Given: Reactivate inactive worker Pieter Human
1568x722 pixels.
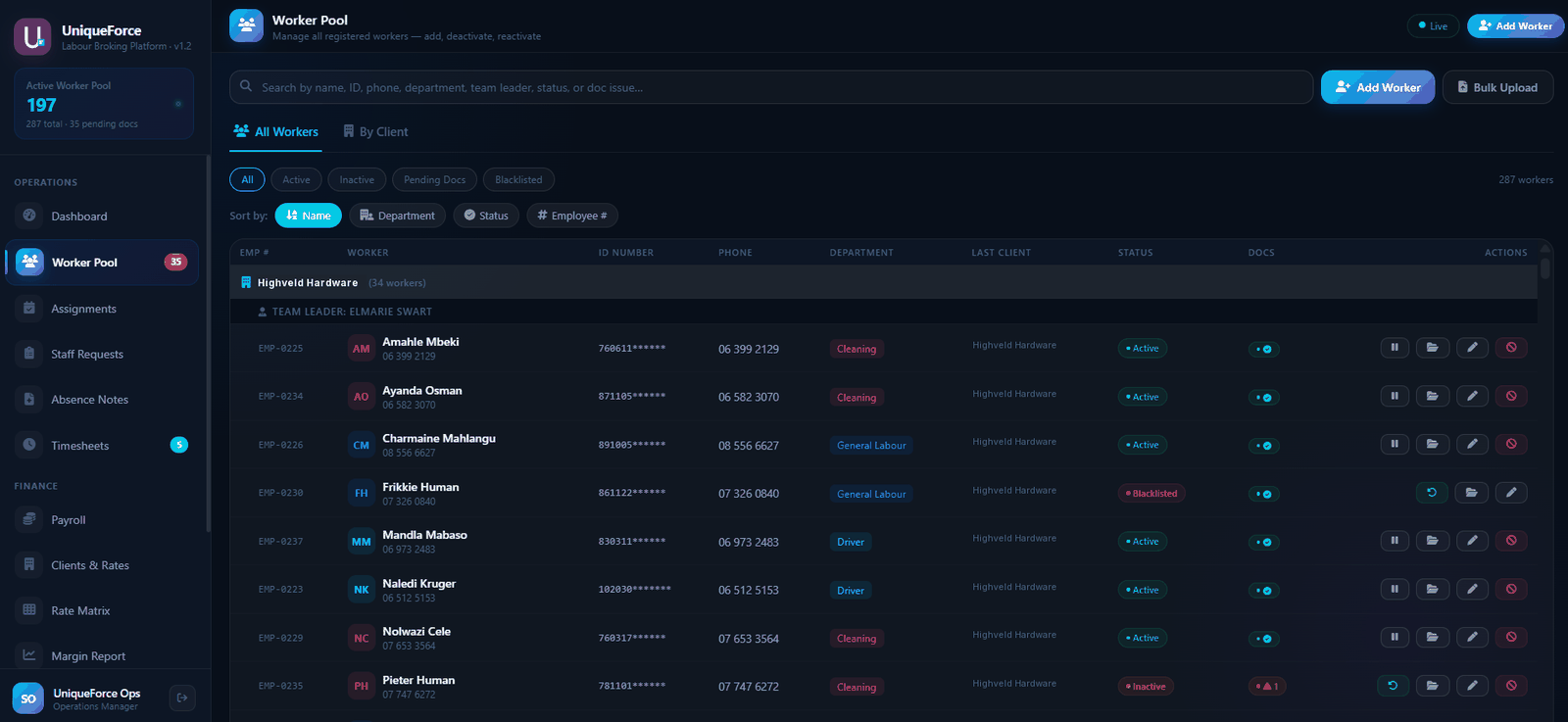Looking at the screenshot, I should (1393, 686).
